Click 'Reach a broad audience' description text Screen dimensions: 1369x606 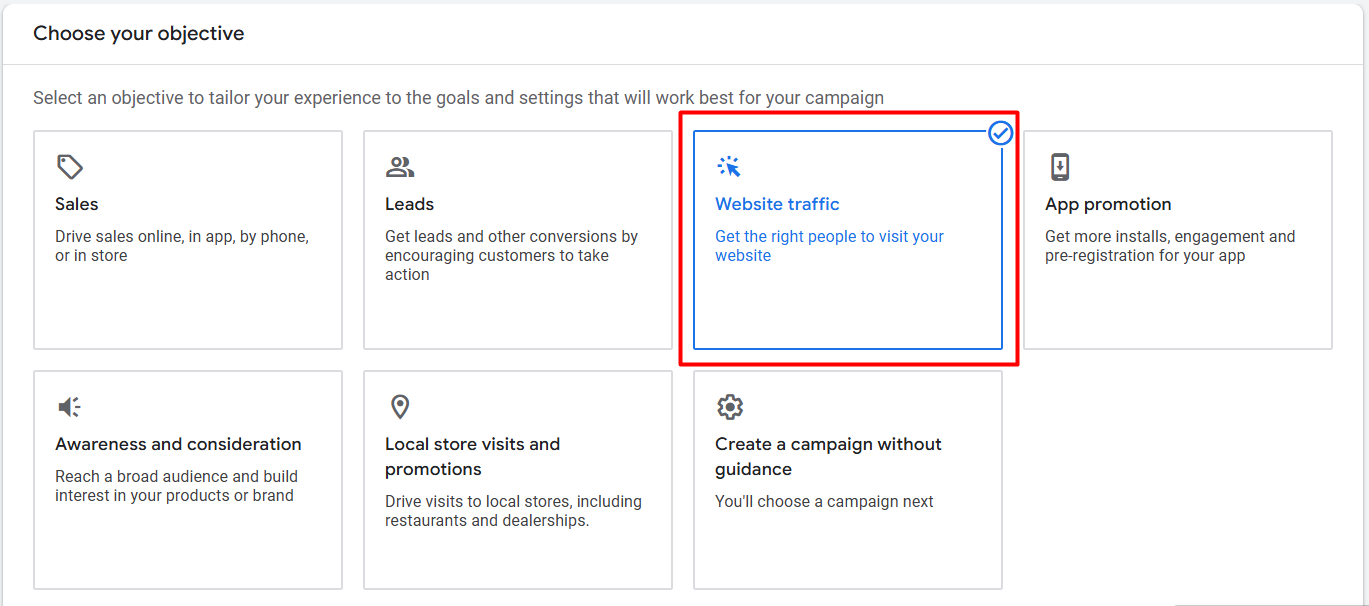(x=176, y=486)
